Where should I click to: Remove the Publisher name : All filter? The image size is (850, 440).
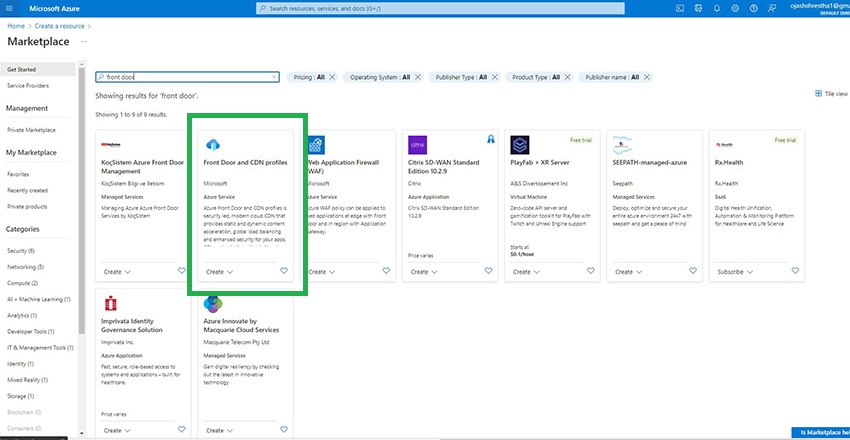[646, 77]
